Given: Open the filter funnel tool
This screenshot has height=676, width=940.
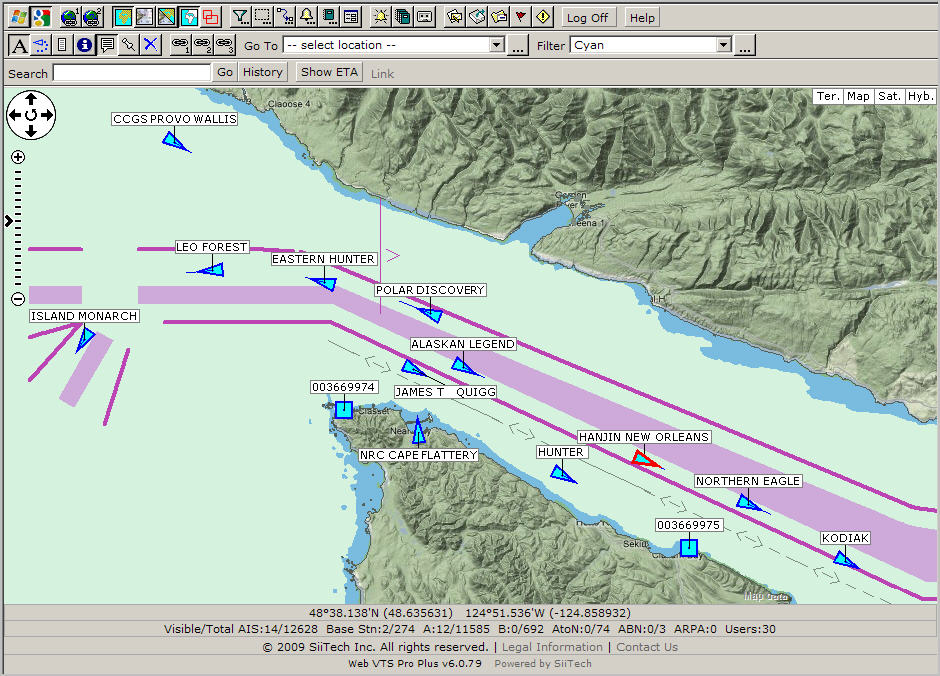Looking at the screenshot, I should tap(240, 17).
